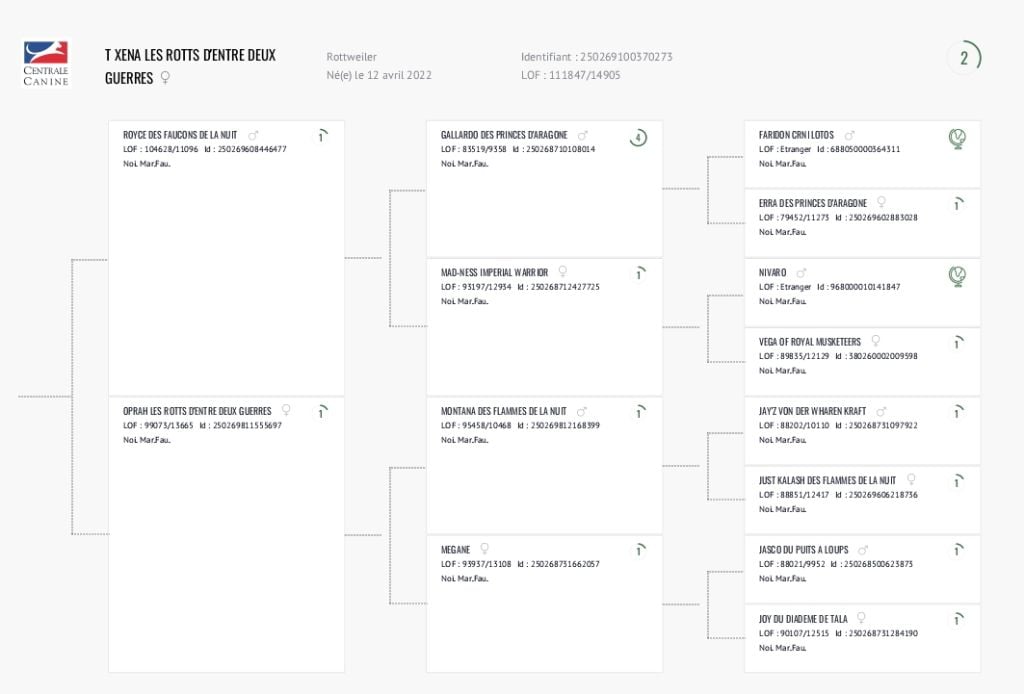Click the rating badge on Gallardo des Princes d'Aragone

coord(638,138)
